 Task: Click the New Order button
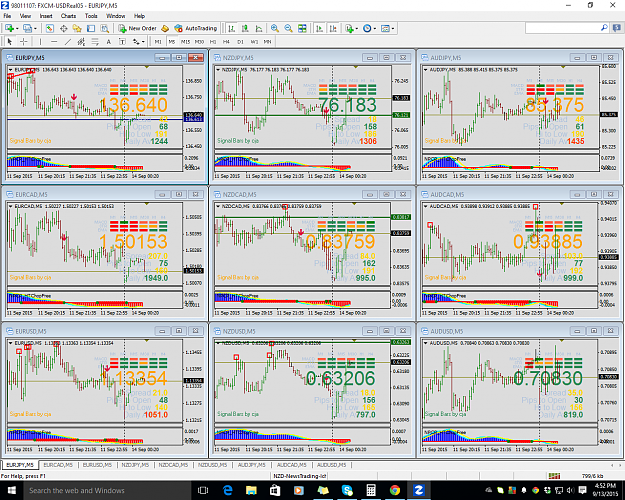point(138,28)
